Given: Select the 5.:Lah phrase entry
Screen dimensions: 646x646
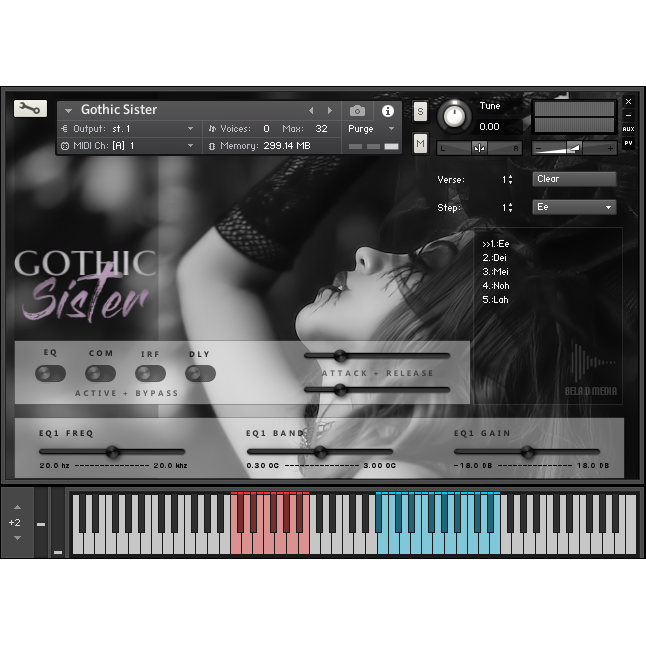Looking at the screenshot, I should [495, 300].
